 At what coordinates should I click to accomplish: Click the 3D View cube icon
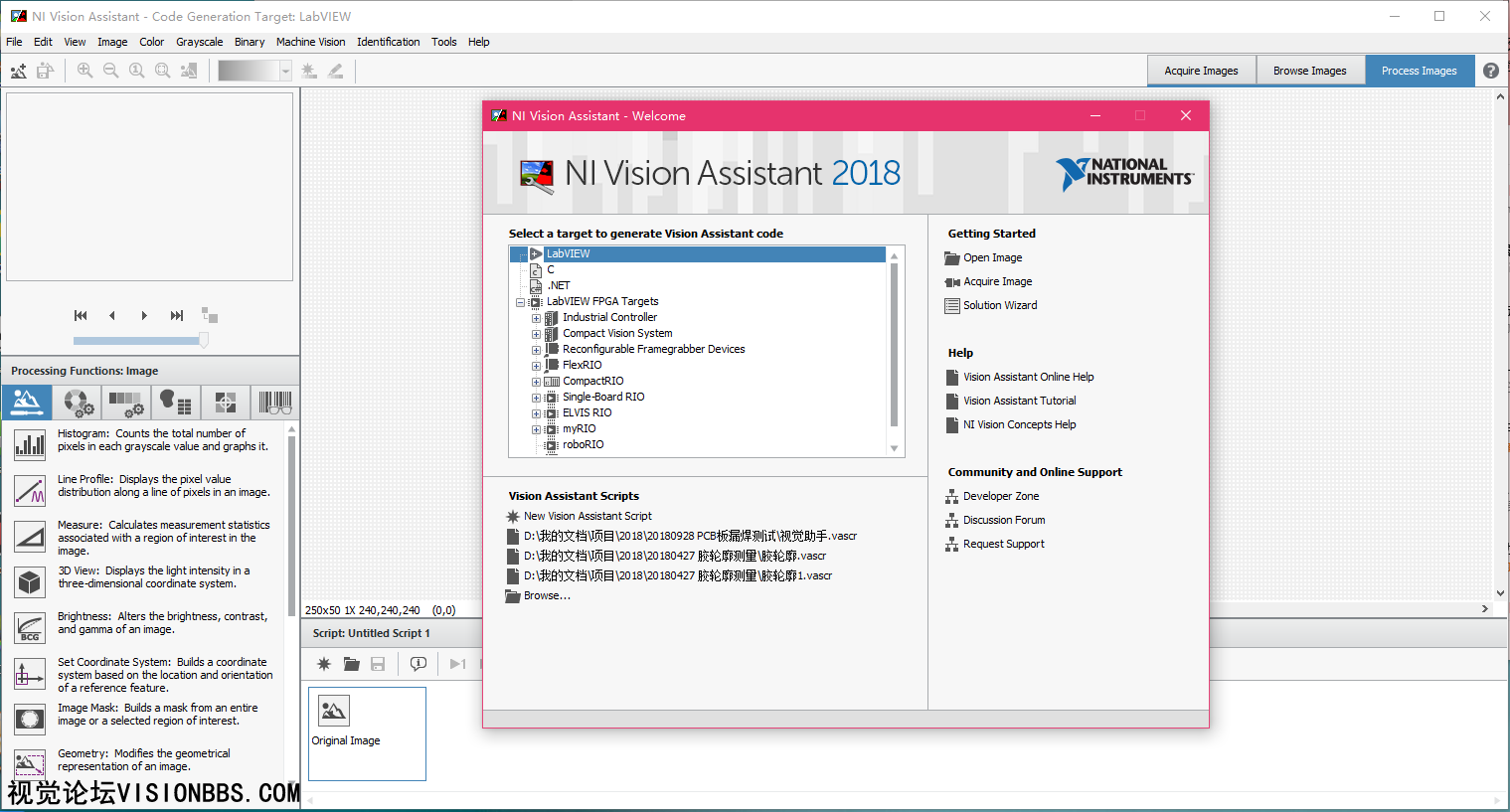[x=30, y=581]
